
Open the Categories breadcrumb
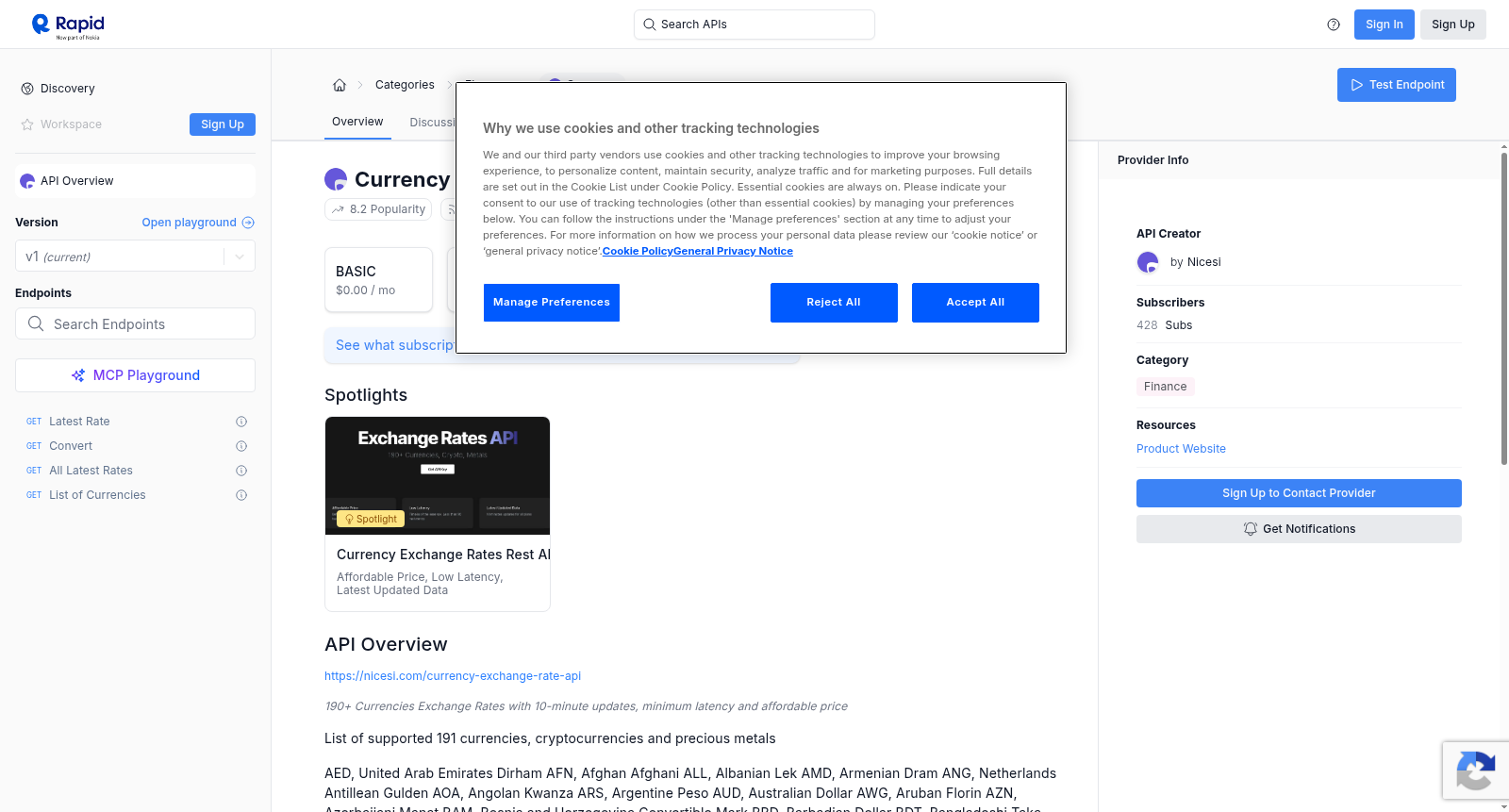(x=405, y=85)
